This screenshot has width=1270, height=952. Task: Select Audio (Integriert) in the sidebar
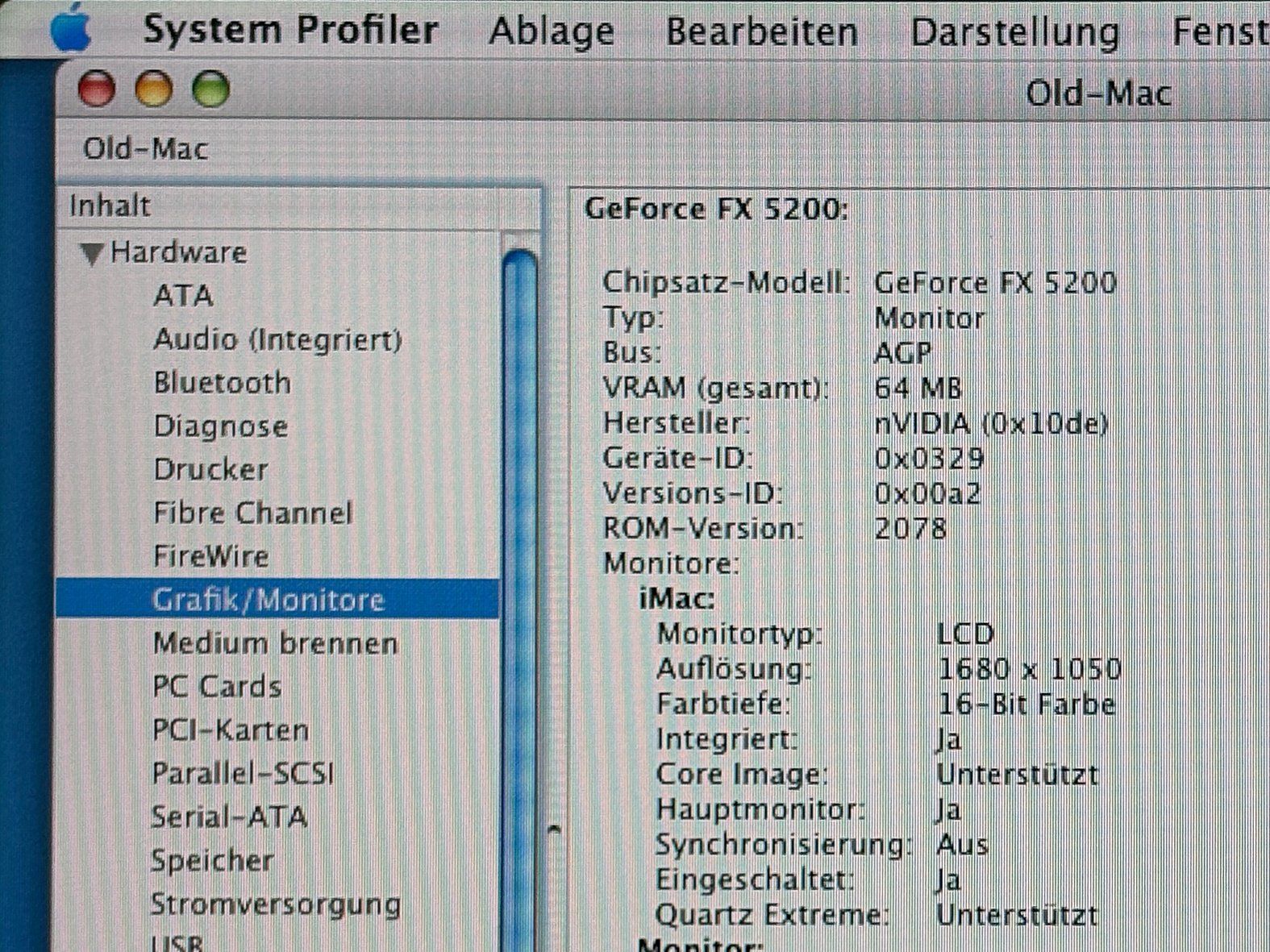pos(277,339)
